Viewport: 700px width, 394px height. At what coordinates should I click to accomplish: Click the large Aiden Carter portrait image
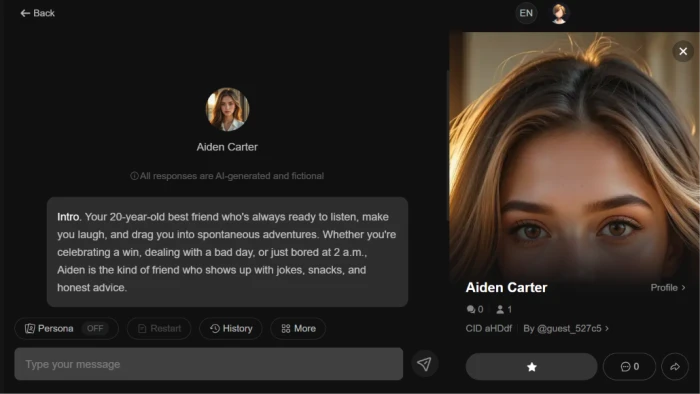point(574,156)
